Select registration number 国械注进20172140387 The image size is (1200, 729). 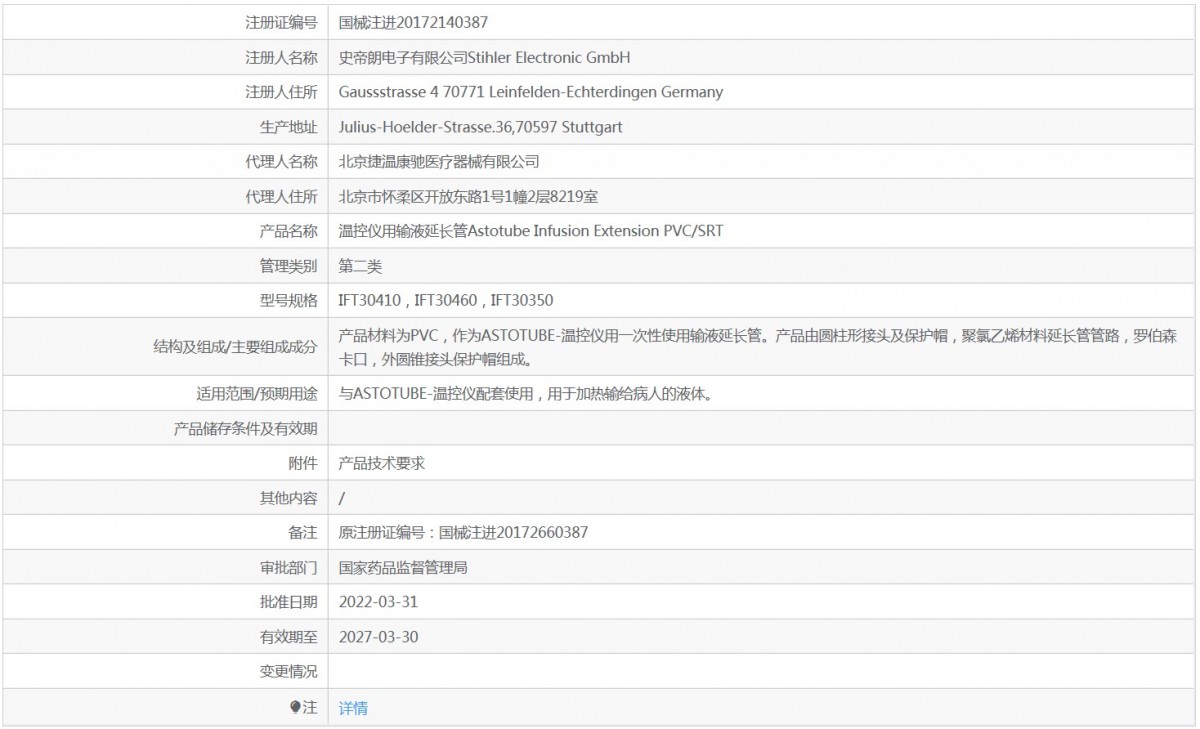(413, 22)
